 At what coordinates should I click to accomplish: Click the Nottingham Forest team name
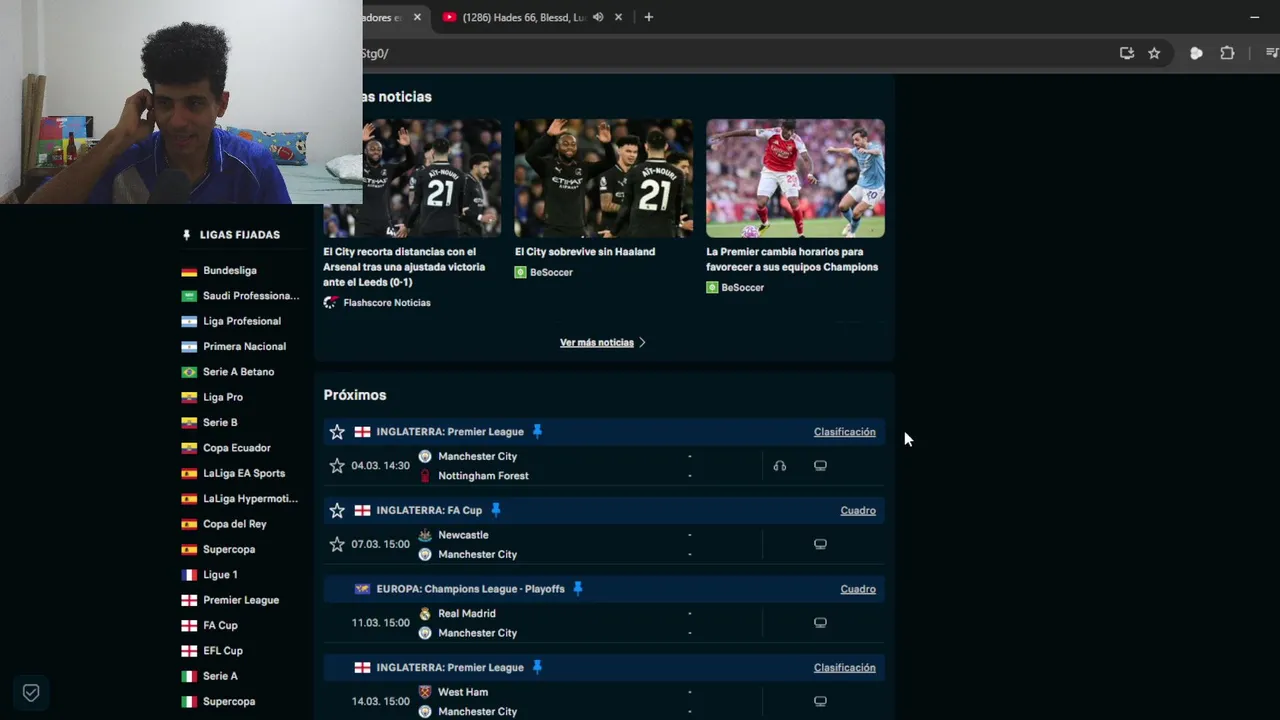(x=483, y=476)
